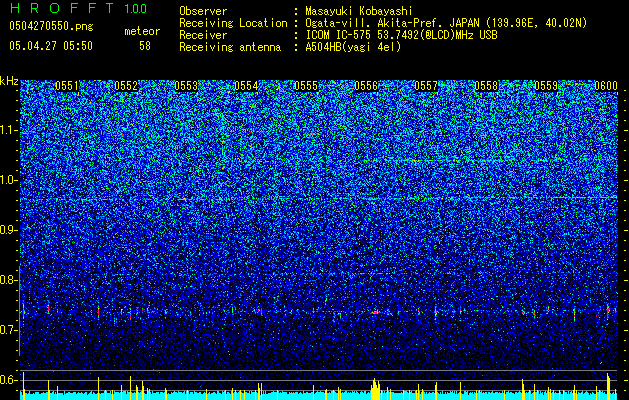This screenshot has height=400, width=629.
Task: Click the Observer label
Action: pos(203,12)
